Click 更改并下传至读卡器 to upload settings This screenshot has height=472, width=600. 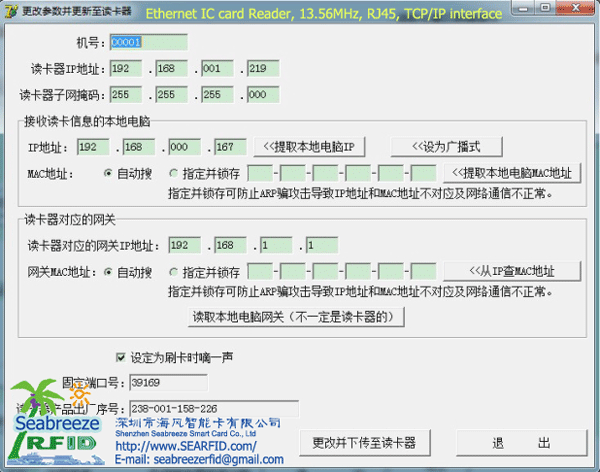pos(363,443)
